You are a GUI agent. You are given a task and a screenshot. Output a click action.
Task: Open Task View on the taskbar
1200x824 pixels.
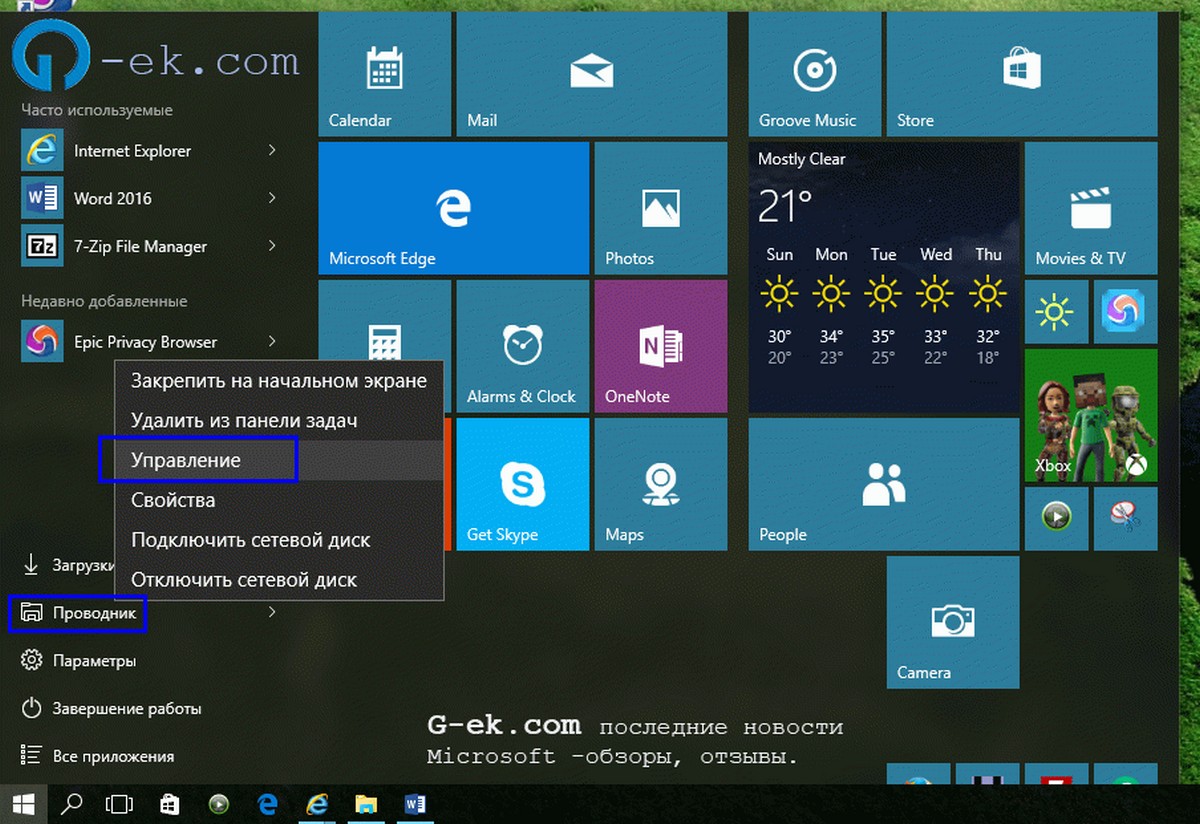click(x=120, y=803)
